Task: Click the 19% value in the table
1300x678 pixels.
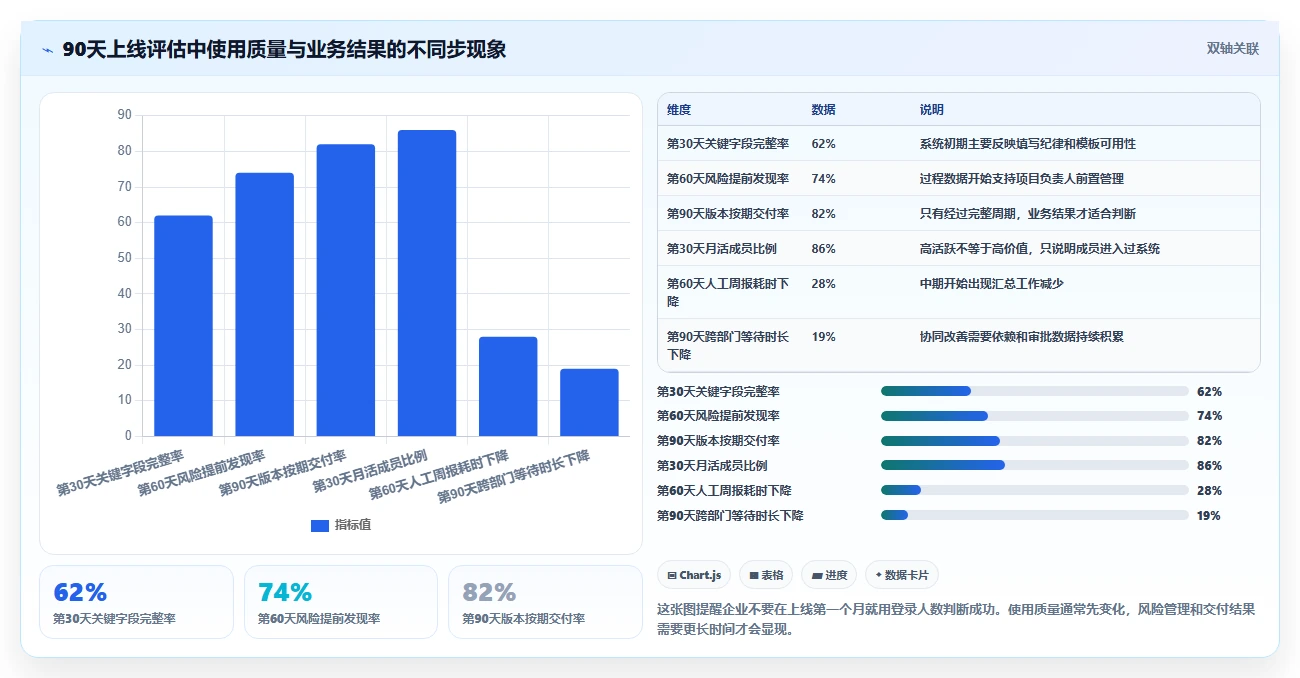Action: [824, 337]
